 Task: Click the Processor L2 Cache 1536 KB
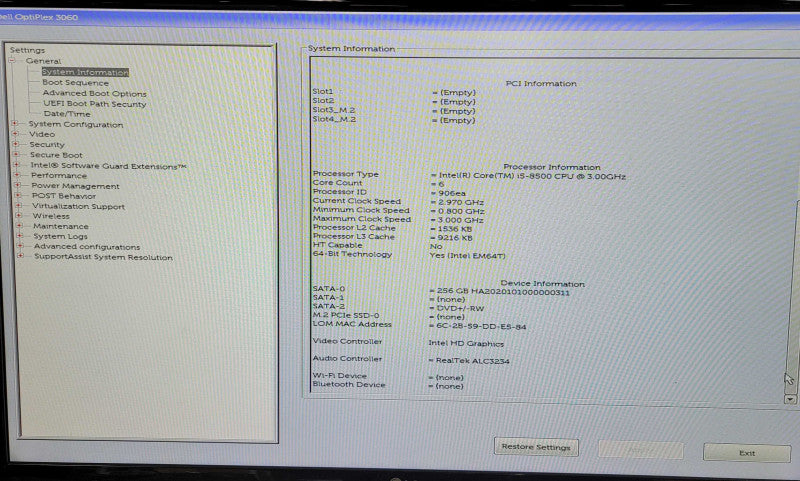(x=455, y=229)
